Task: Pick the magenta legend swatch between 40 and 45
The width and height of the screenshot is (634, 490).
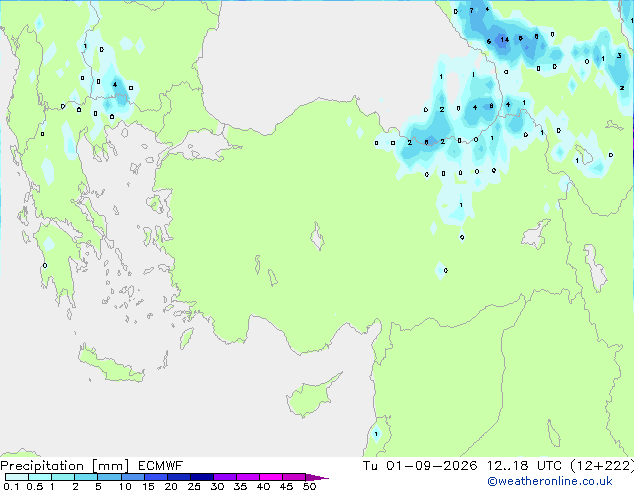Action: click(271, 477)
